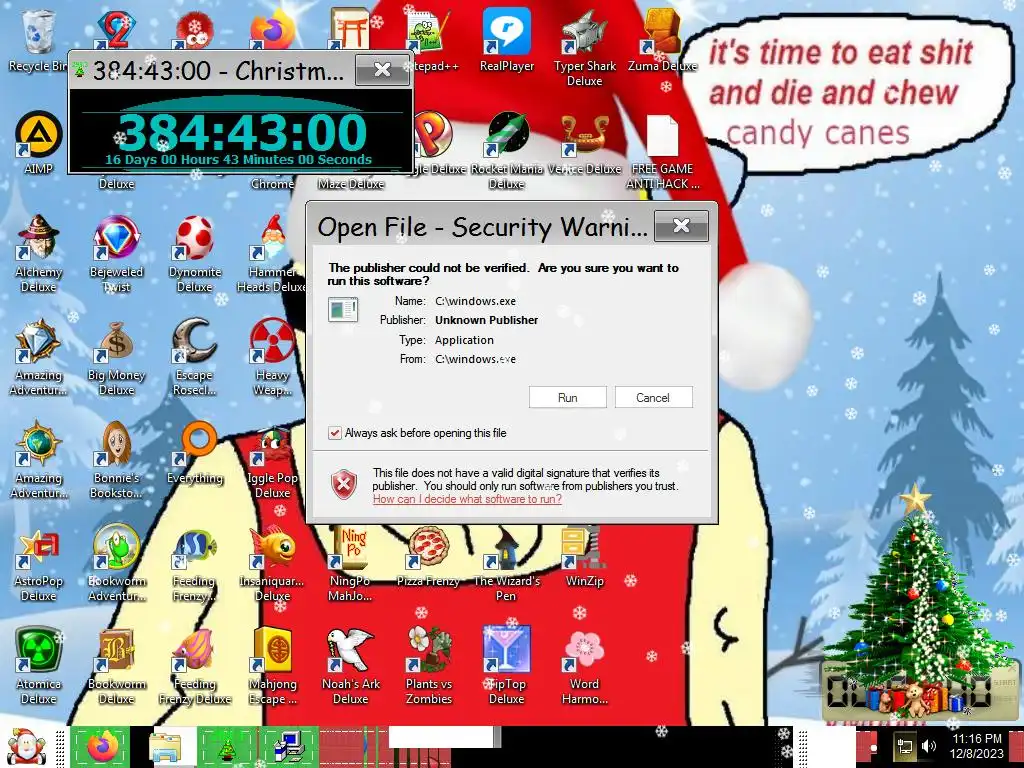1024x768 pixels.
Task: Open NingPo MahJong shortcut
Action: point(351,565)
